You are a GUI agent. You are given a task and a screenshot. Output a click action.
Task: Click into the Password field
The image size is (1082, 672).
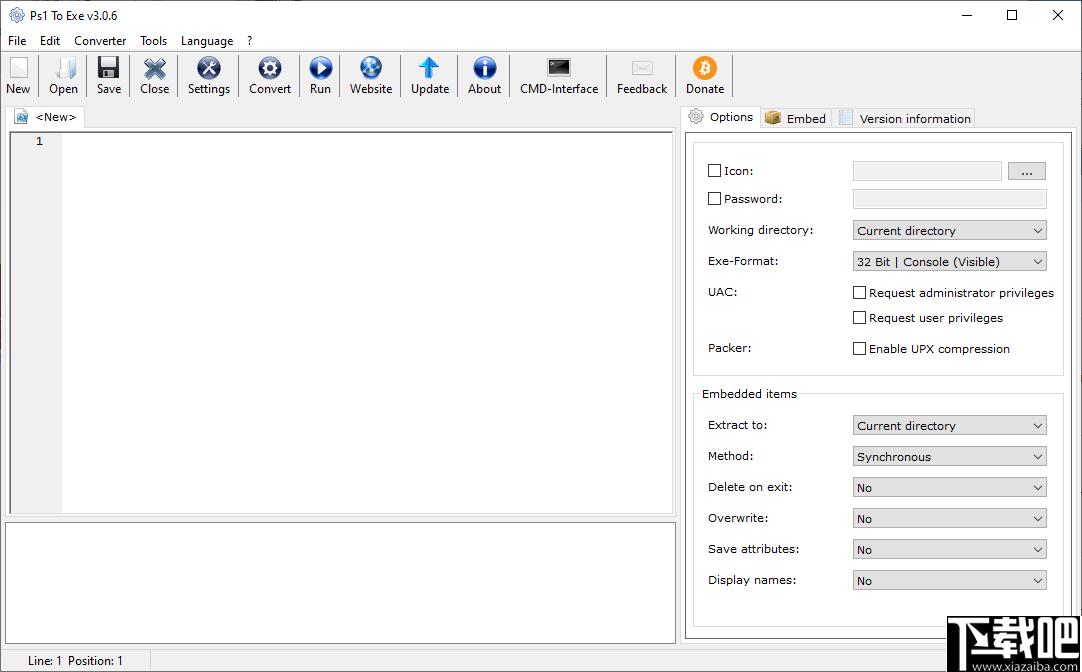coord(950,199)
